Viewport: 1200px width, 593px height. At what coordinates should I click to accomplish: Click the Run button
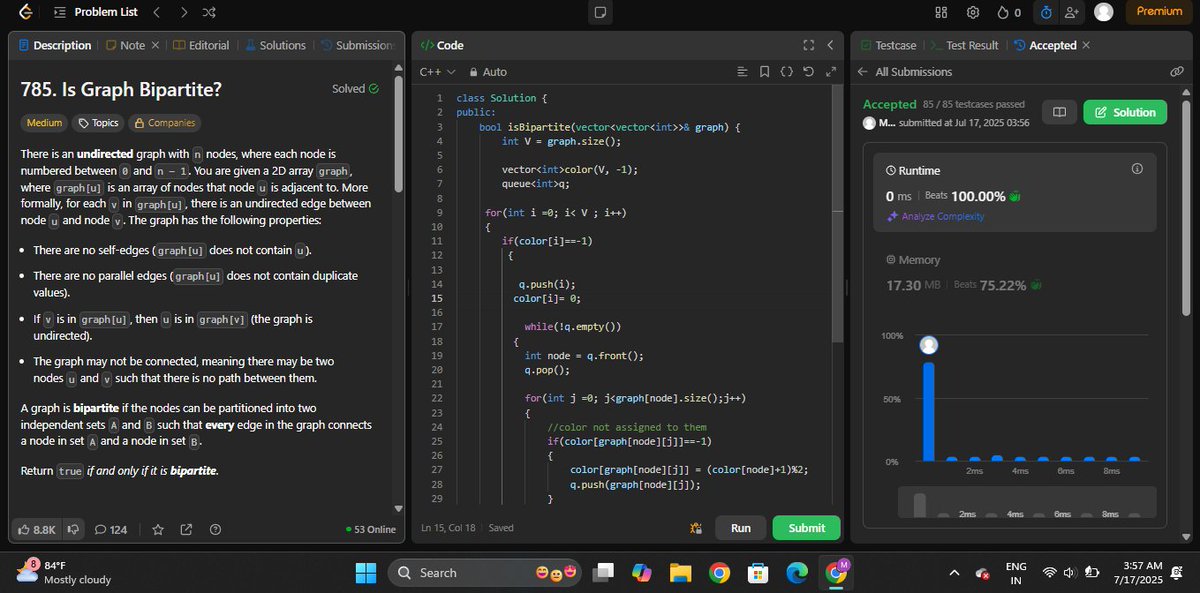pos(741,528)
